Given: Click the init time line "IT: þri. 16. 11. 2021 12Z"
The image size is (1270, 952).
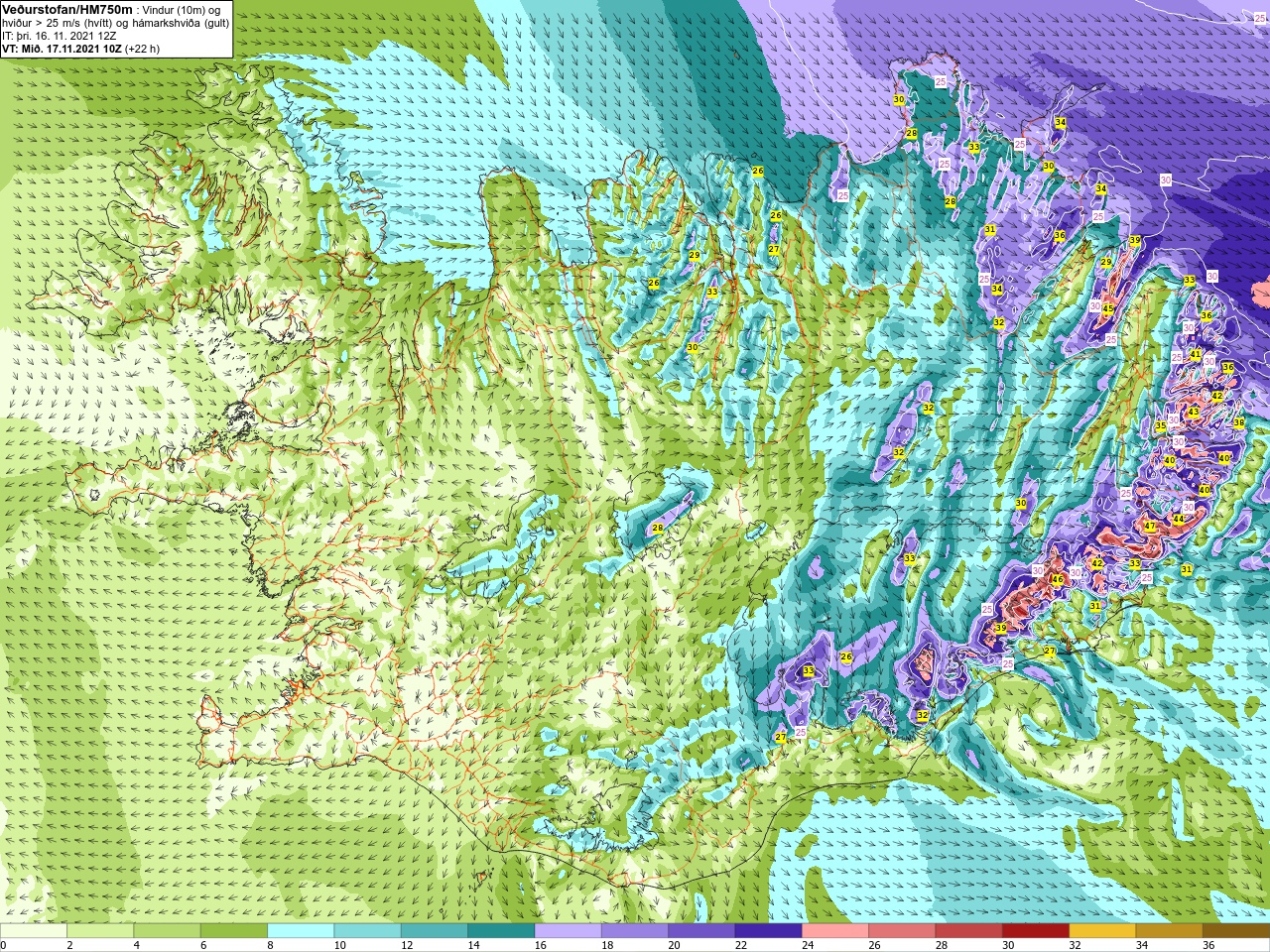Looking at the screenshot, I should point(60,35).
